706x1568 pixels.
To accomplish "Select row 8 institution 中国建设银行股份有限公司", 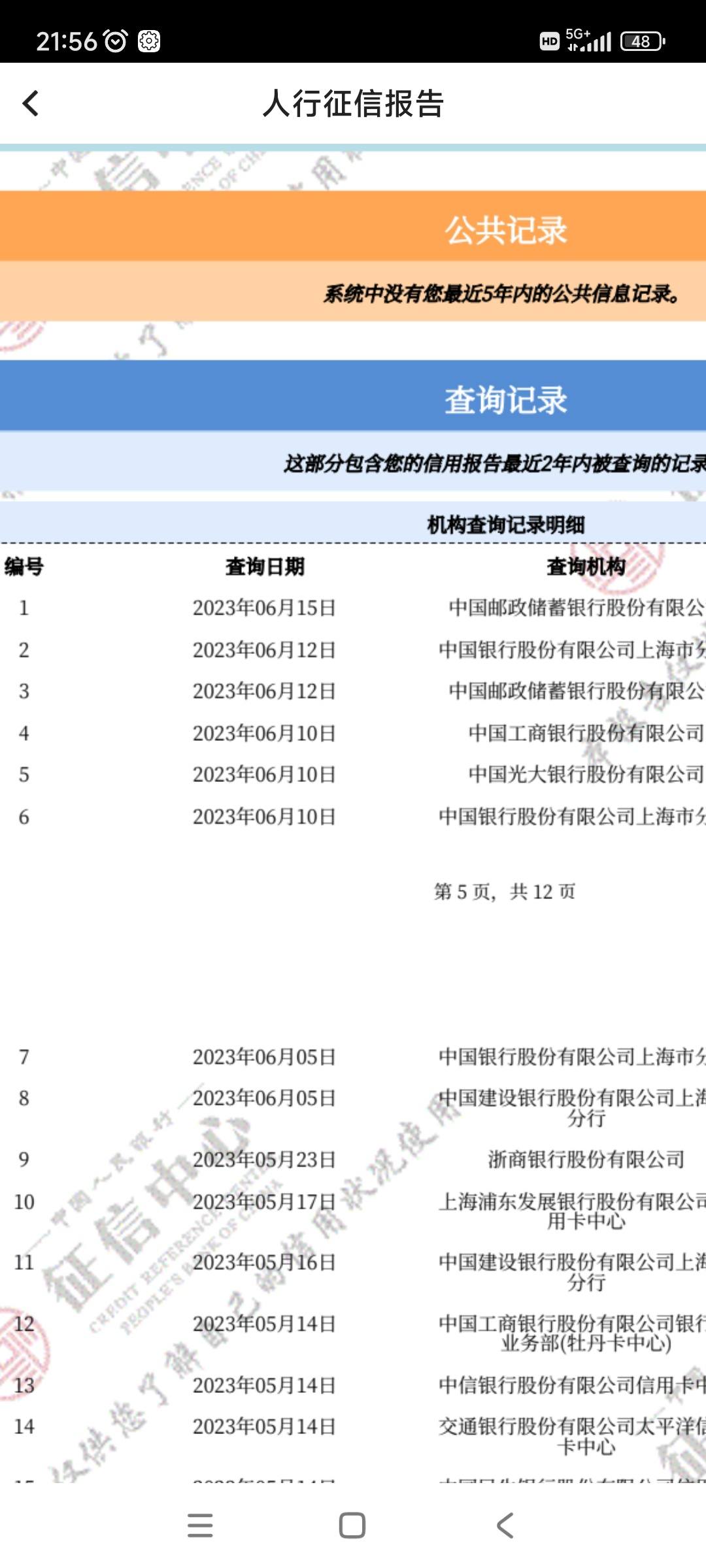I will pos(573,1107).
